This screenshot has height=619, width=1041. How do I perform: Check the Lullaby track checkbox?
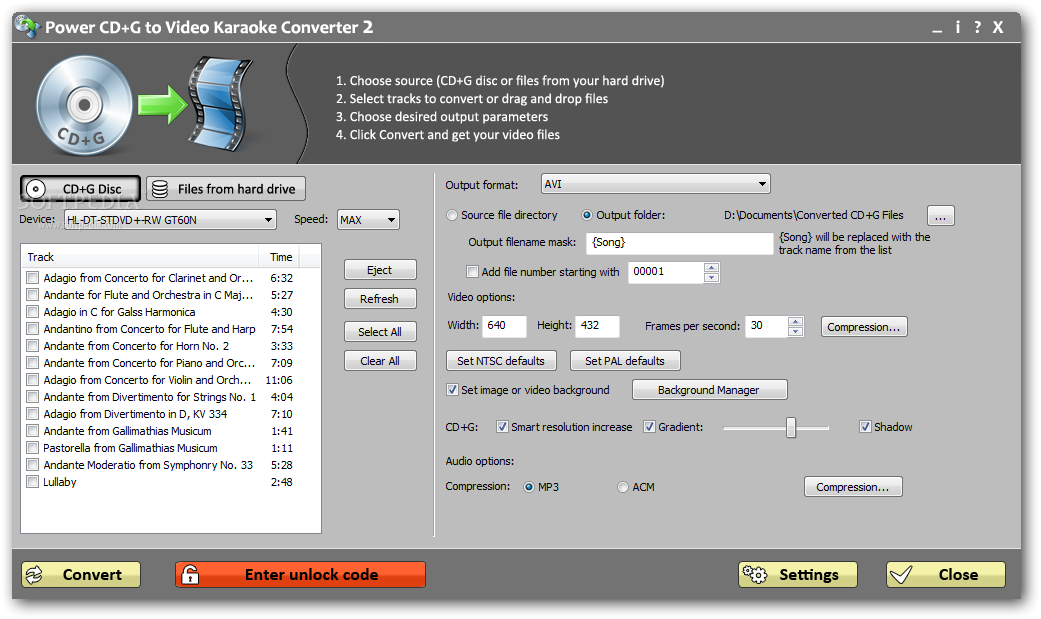click(x=33, y=482)
